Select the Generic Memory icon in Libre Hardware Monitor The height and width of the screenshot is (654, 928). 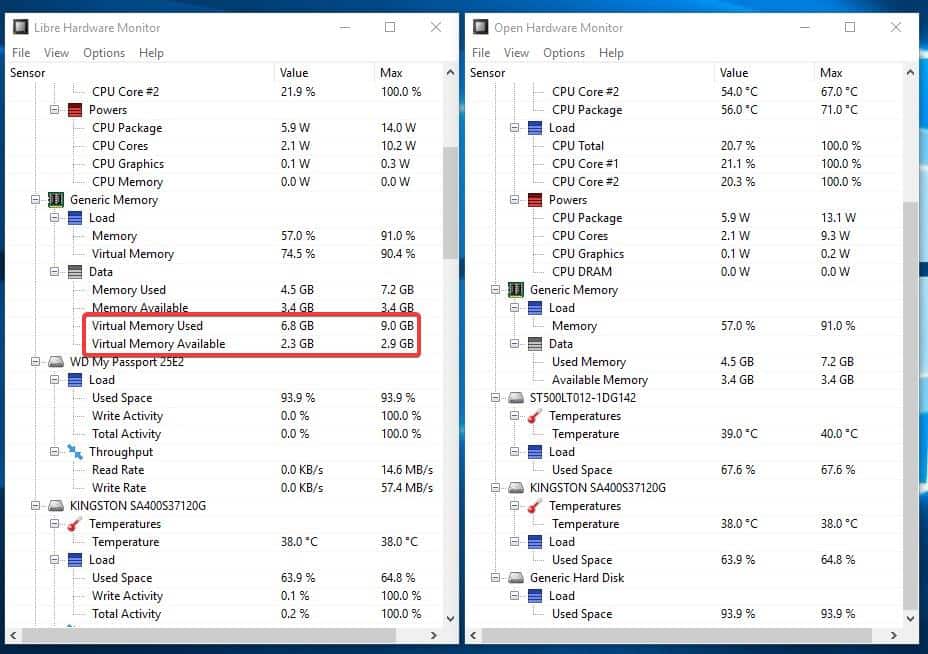55,199
